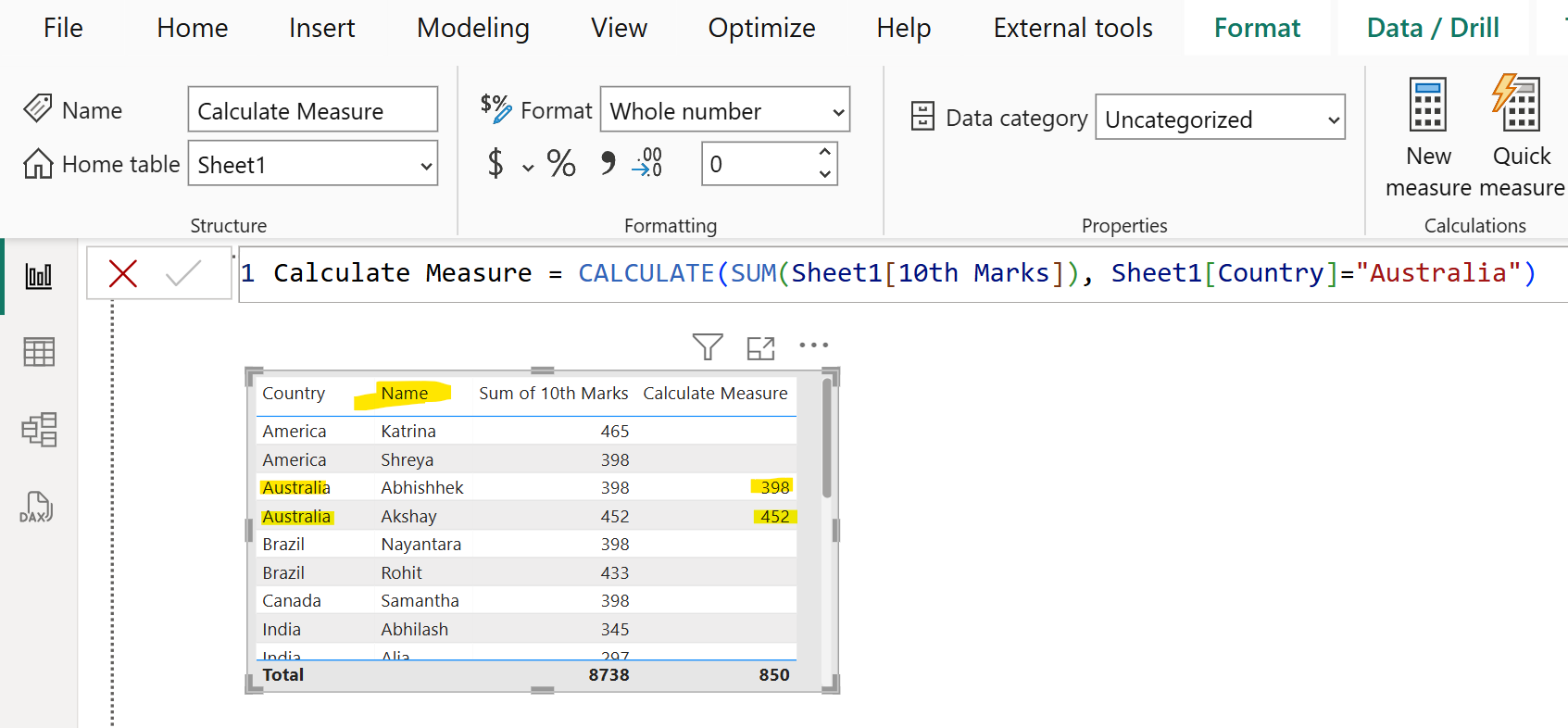Open the Home table dropdown

point(426,166)
